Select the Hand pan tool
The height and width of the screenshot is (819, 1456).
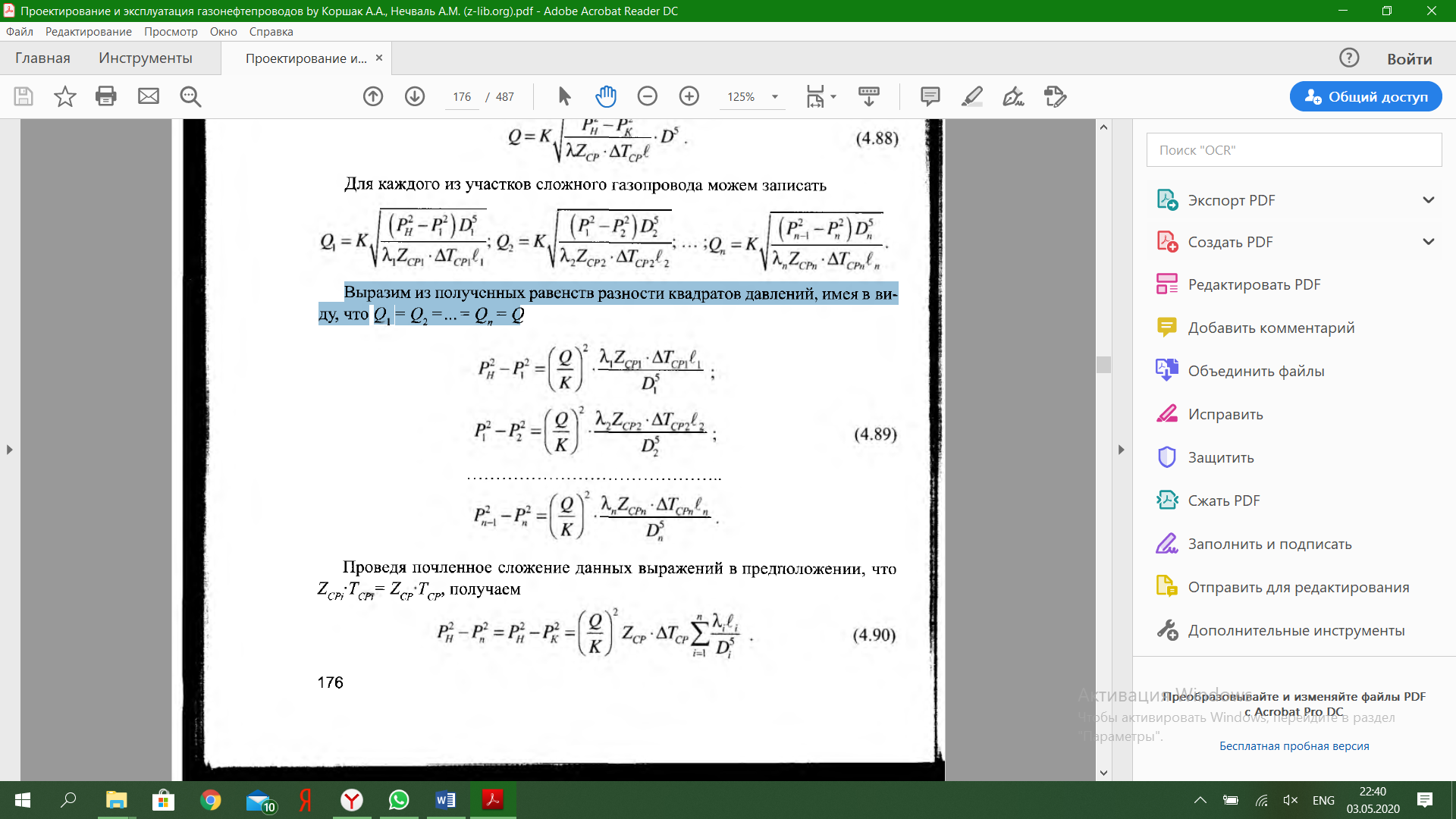click(606, 96)
